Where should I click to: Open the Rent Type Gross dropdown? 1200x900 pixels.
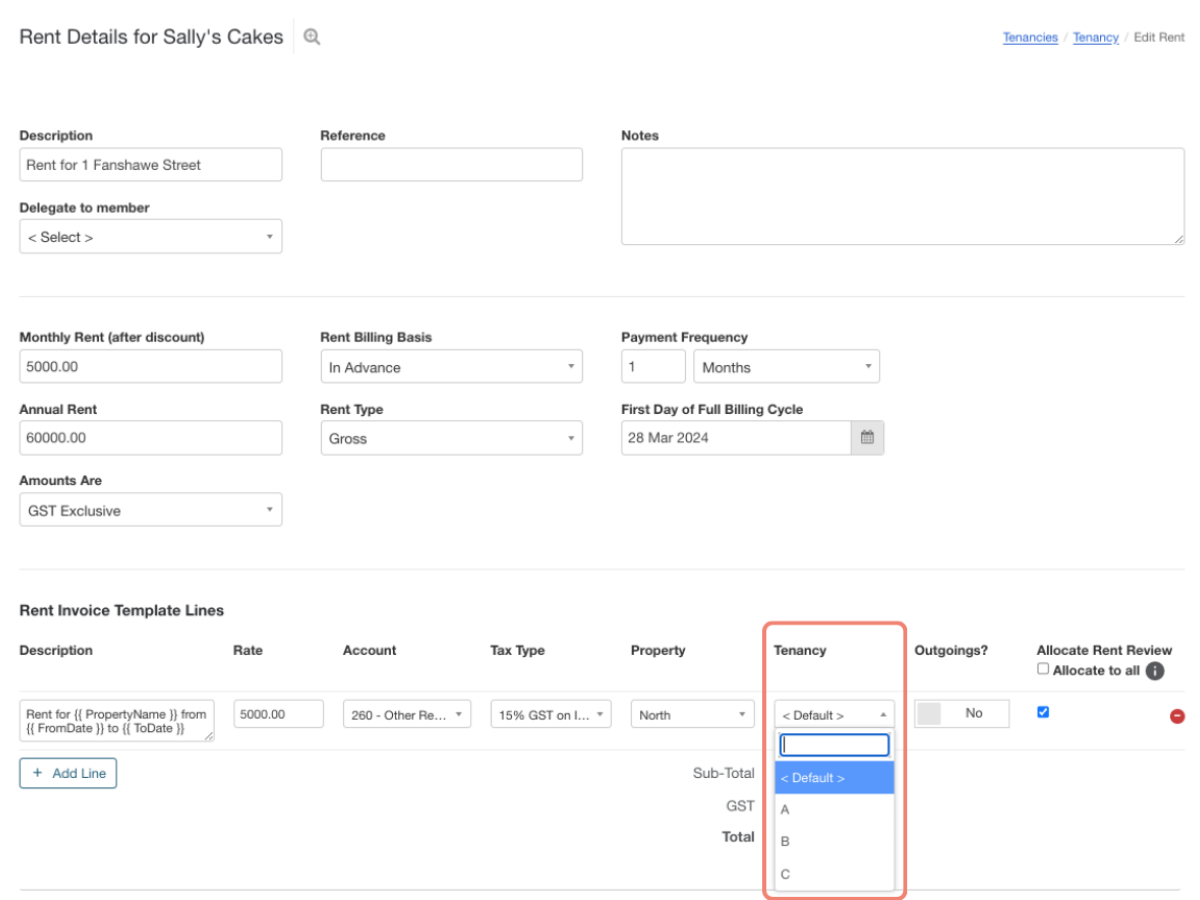451,438
